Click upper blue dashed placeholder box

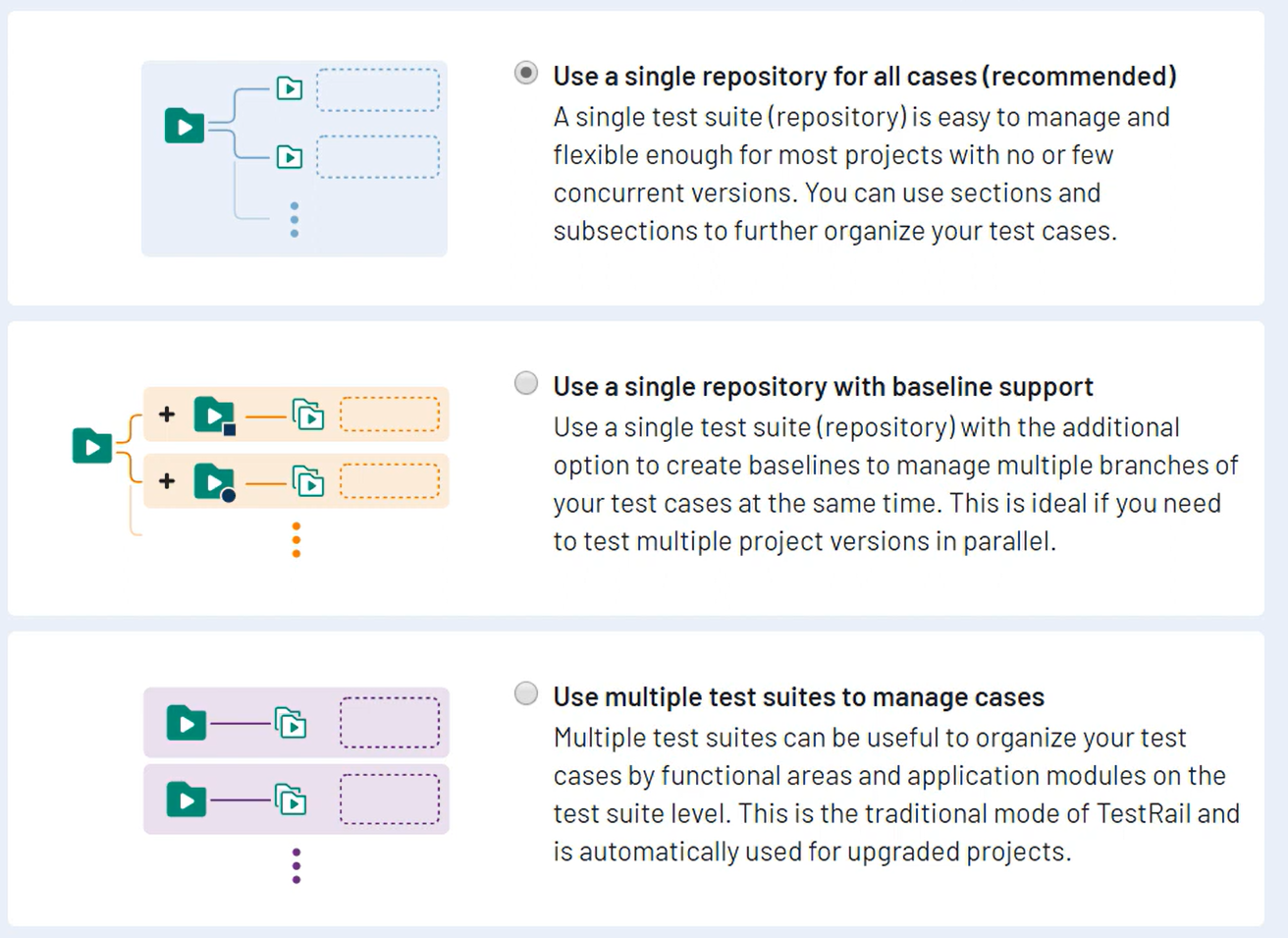coord(378,89)
